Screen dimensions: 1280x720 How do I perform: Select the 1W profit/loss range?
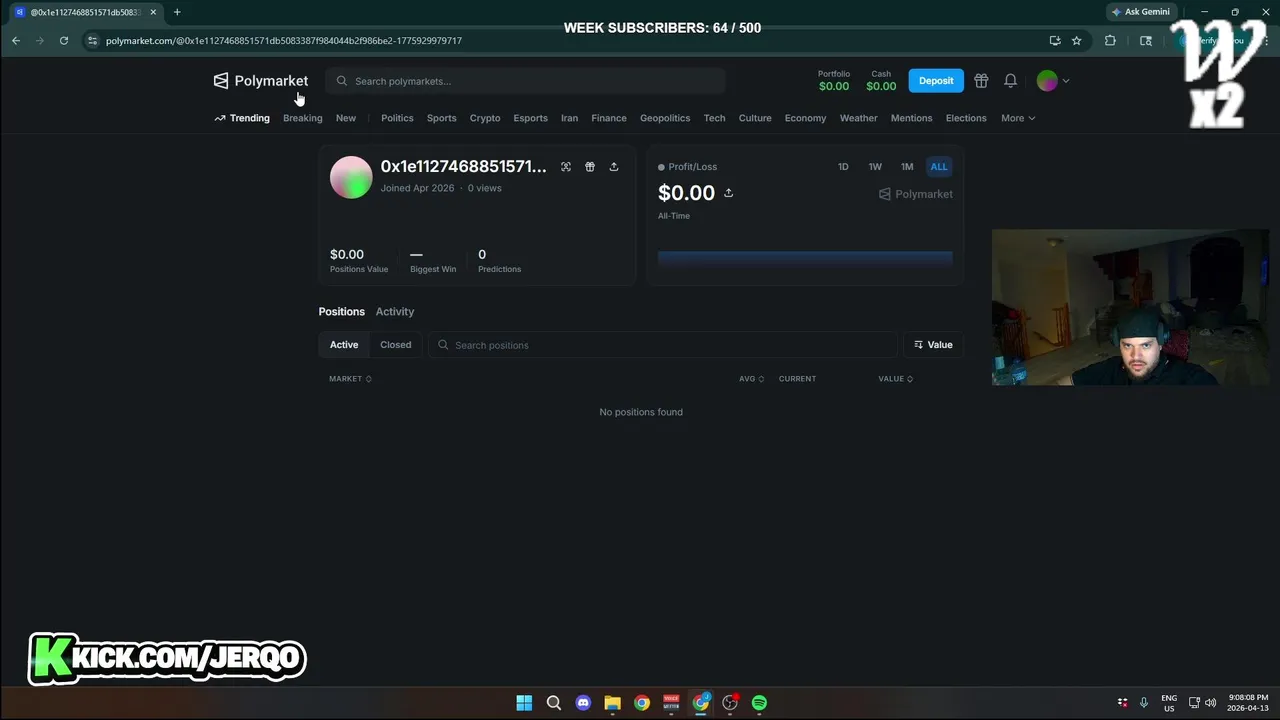(875, 167)
